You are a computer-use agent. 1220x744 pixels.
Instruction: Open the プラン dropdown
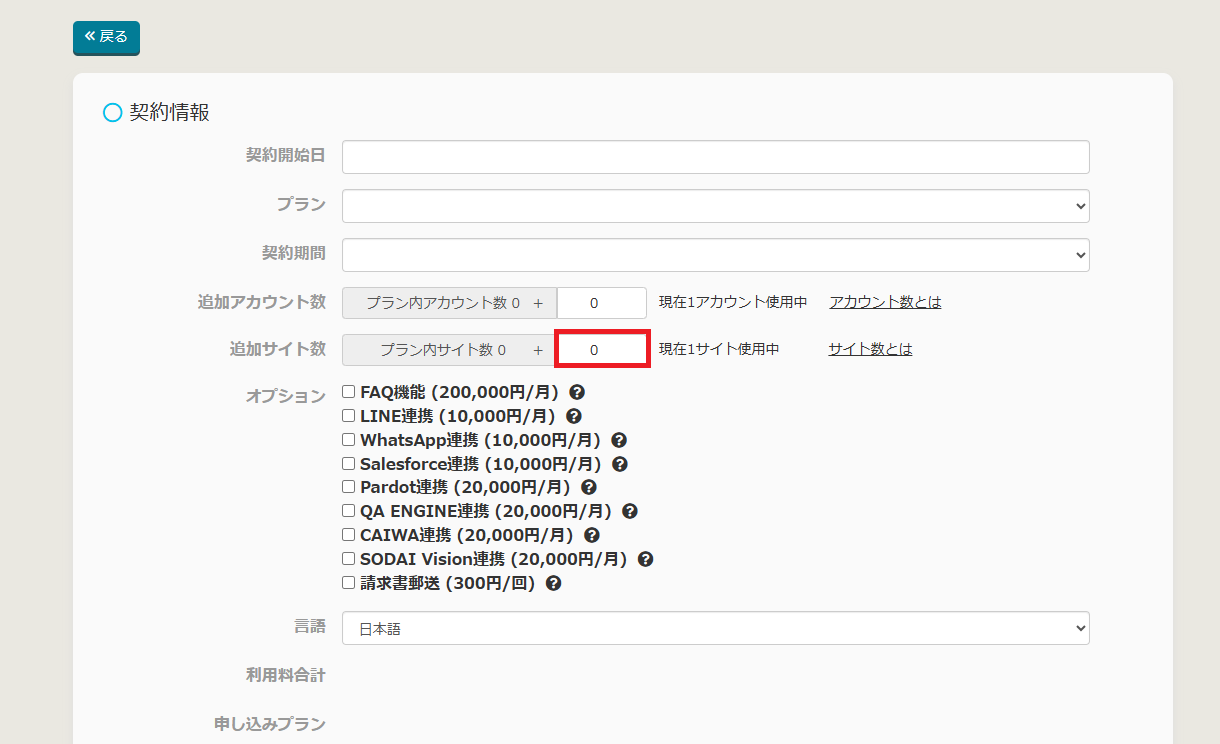point(715,206)
